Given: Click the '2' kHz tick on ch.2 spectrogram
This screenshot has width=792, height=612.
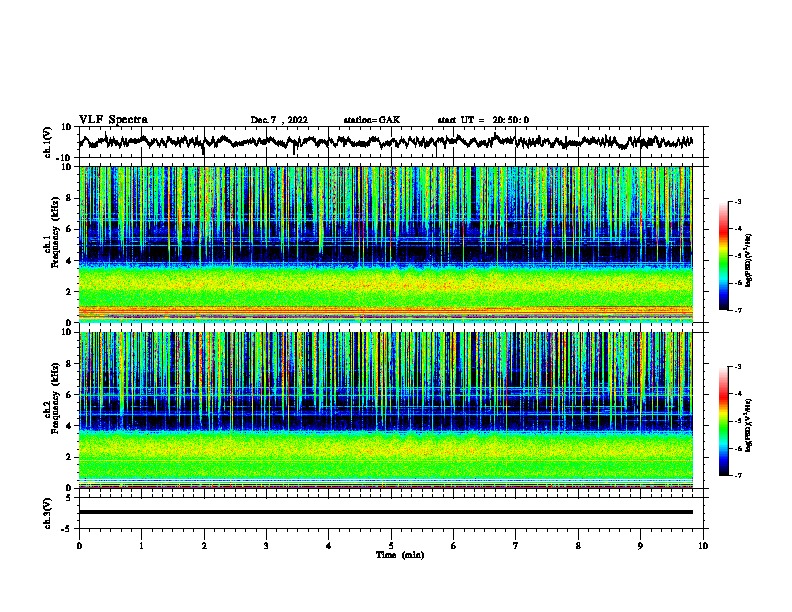Looking at the screenshot, I should (69, 457).
